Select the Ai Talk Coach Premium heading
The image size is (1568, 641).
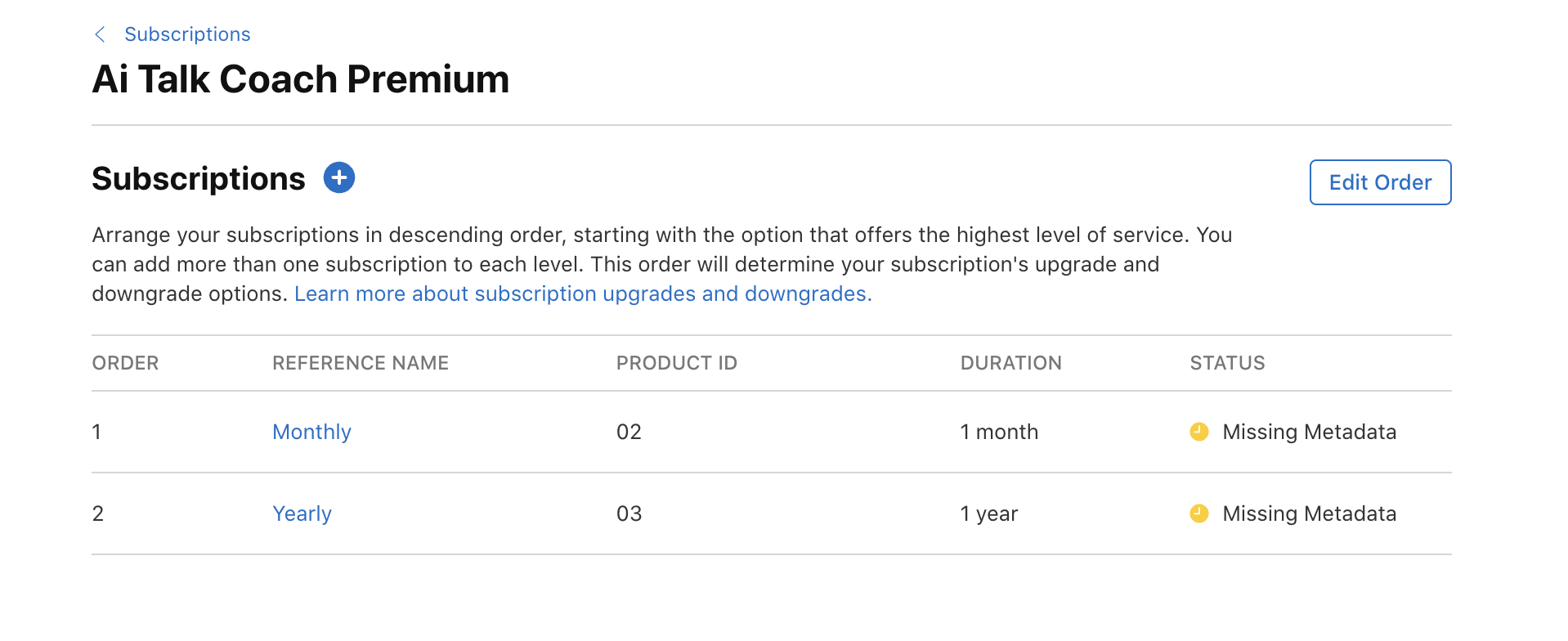coord(300,78)
